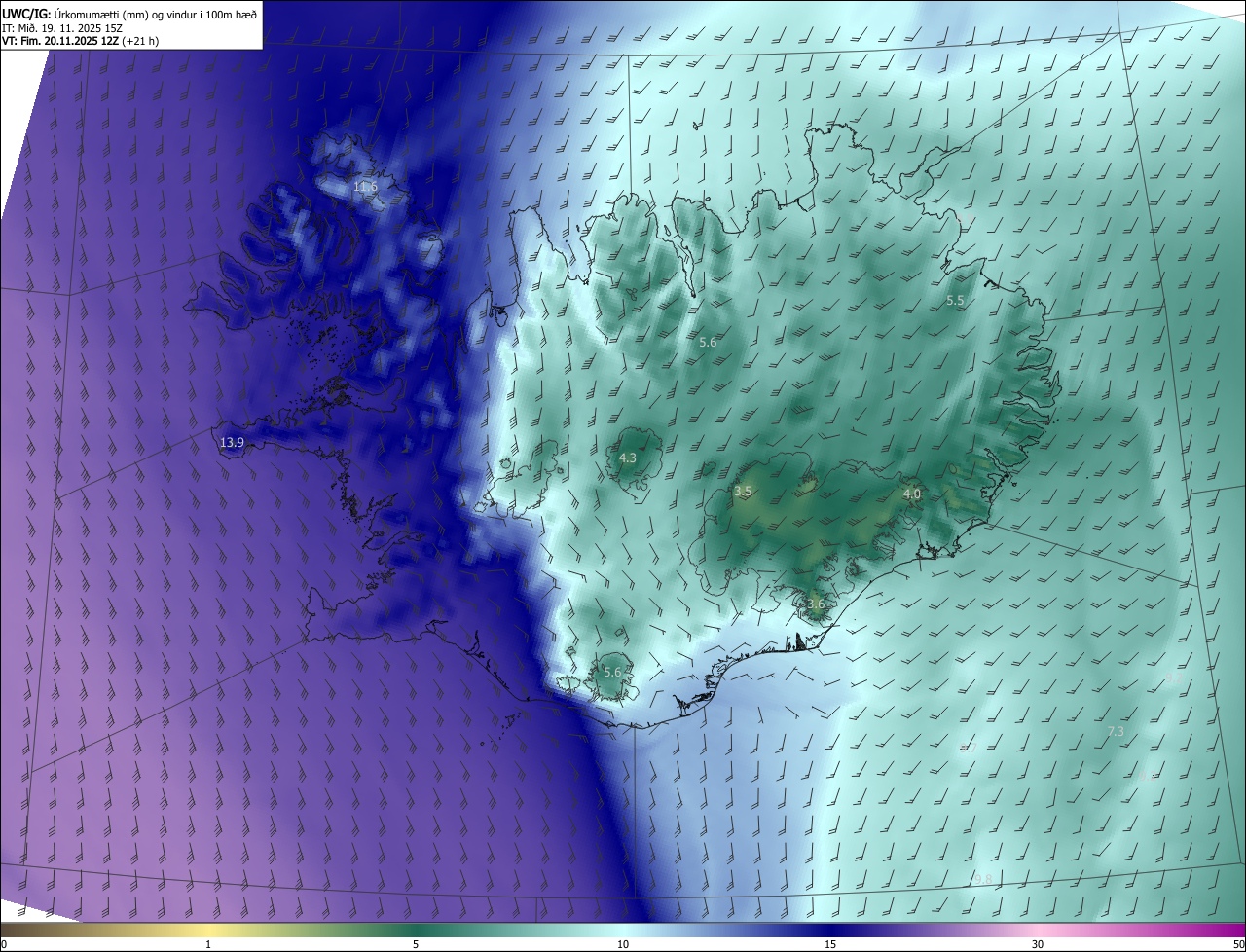This screenshot has height=952, width=1246.
Task: Click the '15' tick on the colour scale
Action: (830, 944)
